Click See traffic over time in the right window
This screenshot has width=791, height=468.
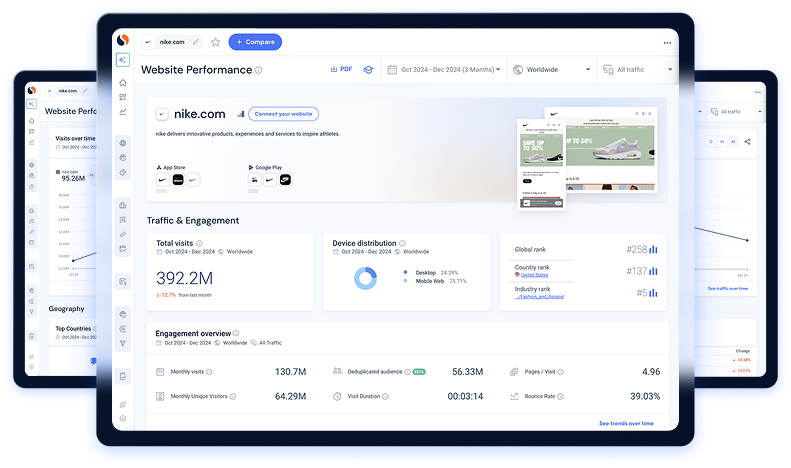tap(728, 288)
